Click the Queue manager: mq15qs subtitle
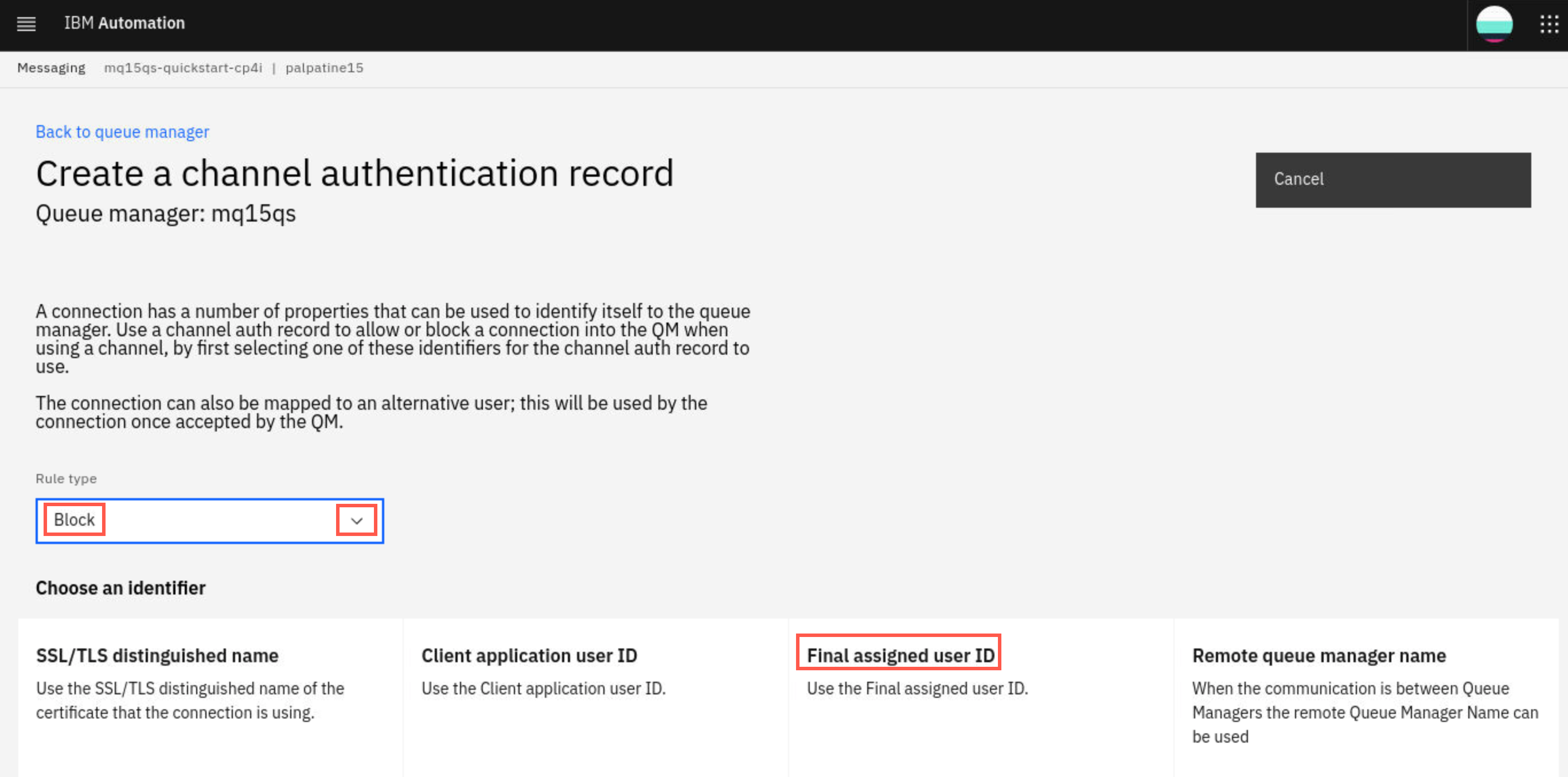This screenshot has width=1568, height=777. [166, 213]
